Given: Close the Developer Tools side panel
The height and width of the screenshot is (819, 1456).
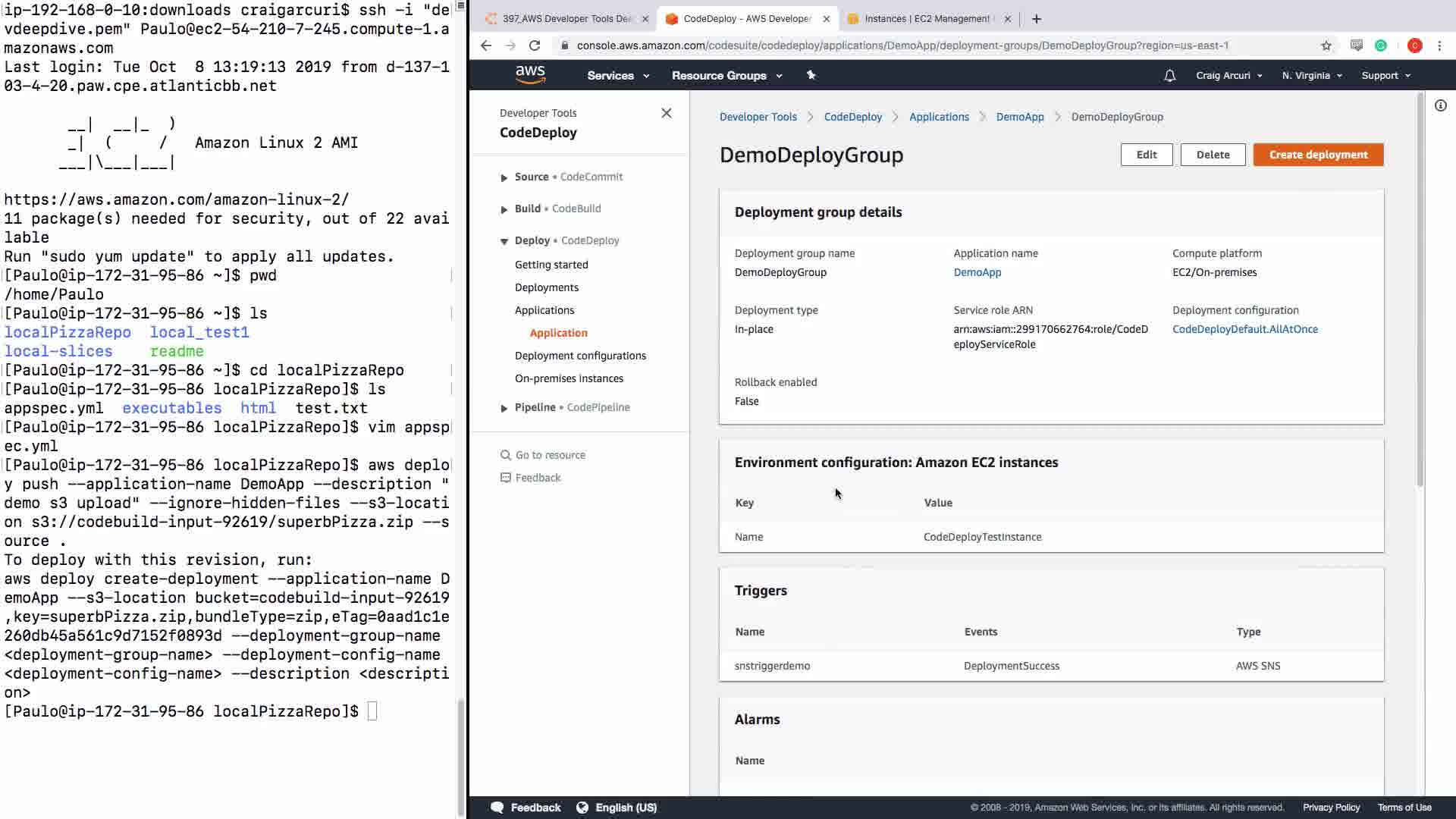Looking at the screenshot, I should click(x=666, y=113).
